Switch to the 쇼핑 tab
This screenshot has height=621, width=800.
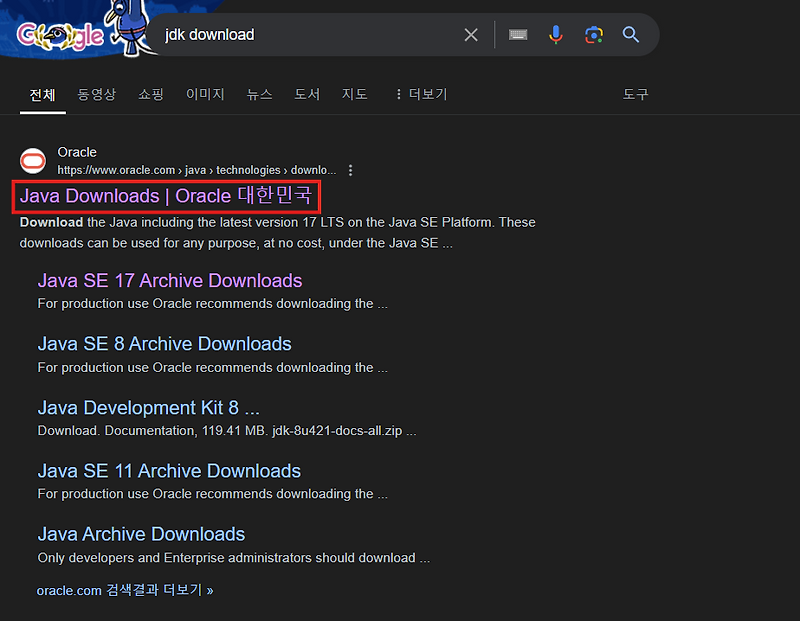[151, 94]
